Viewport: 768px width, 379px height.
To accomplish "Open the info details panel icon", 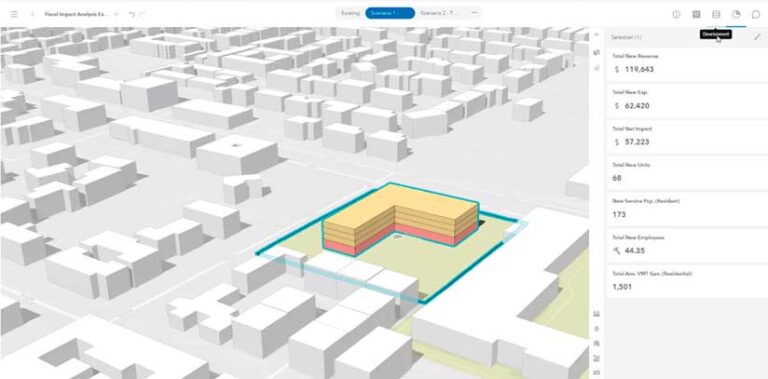I will click(676, 14).
